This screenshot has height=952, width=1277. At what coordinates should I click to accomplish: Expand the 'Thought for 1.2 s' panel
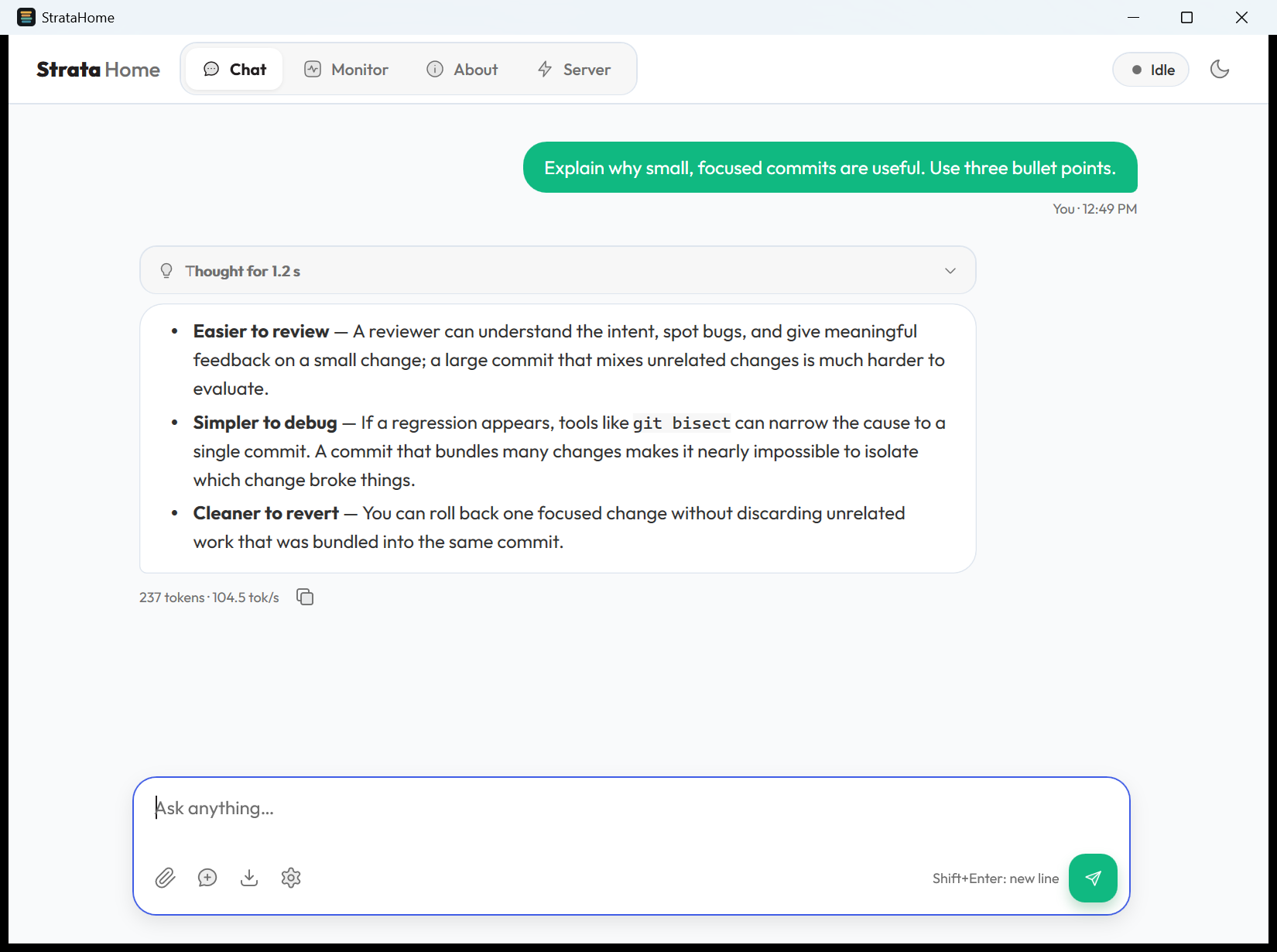click(x=558, y=270)
